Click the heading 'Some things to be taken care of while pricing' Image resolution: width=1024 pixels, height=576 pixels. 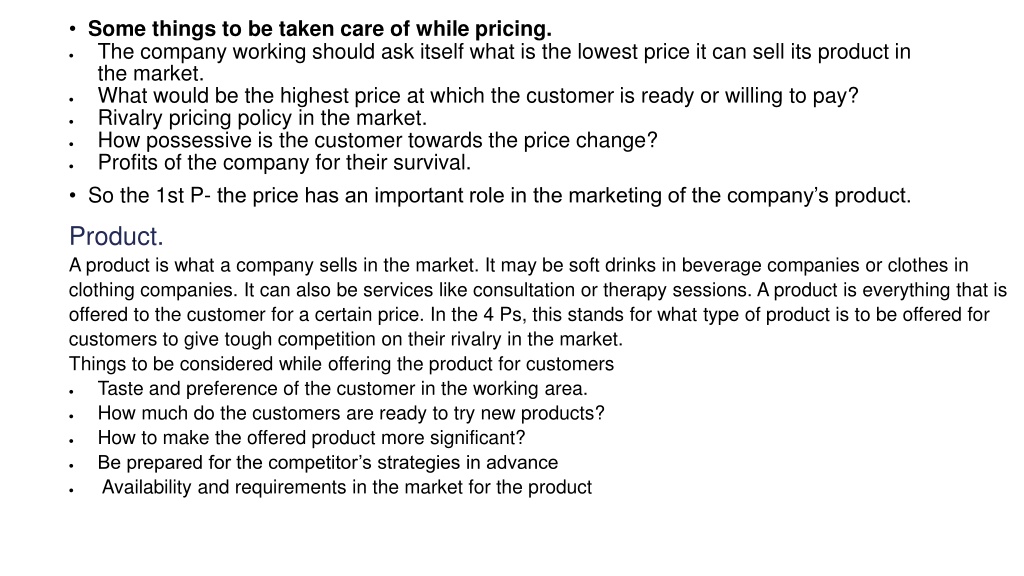pyautogui.click(x=319, y=29)
